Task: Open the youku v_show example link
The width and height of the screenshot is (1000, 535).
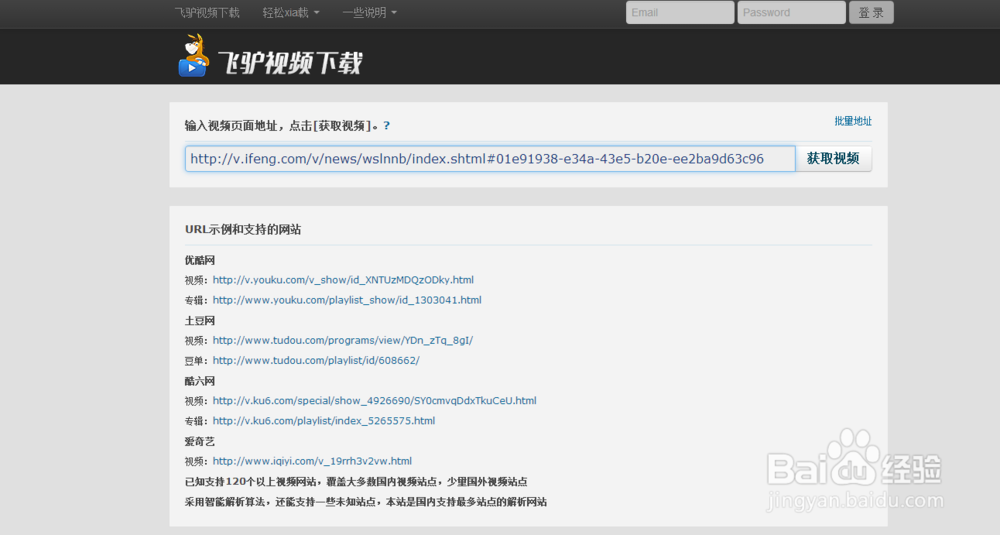Action: click(x=343, y=280)
